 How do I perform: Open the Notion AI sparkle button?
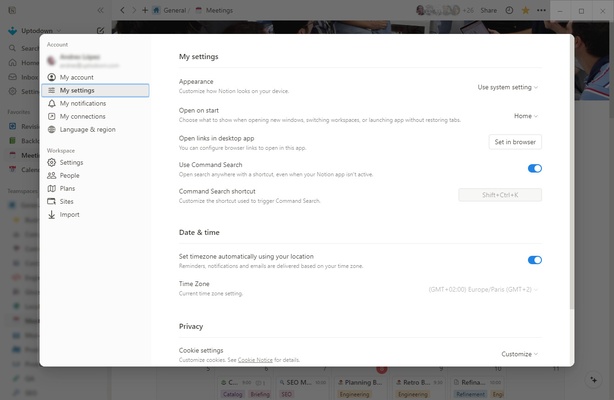tap(594, 380)
